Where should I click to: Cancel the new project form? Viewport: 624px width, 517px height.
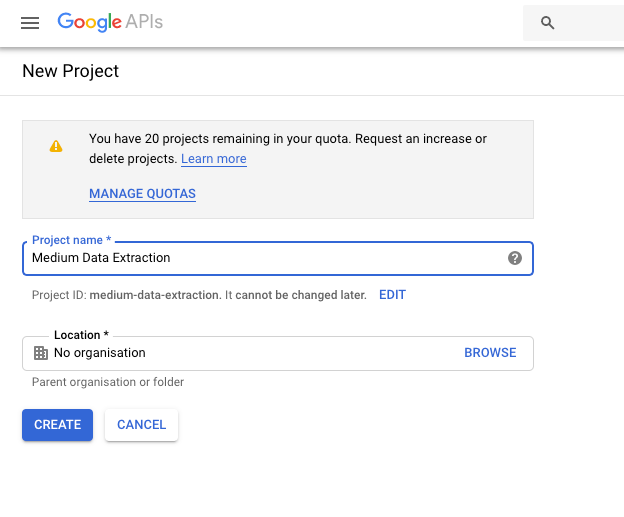pos(141,425)
